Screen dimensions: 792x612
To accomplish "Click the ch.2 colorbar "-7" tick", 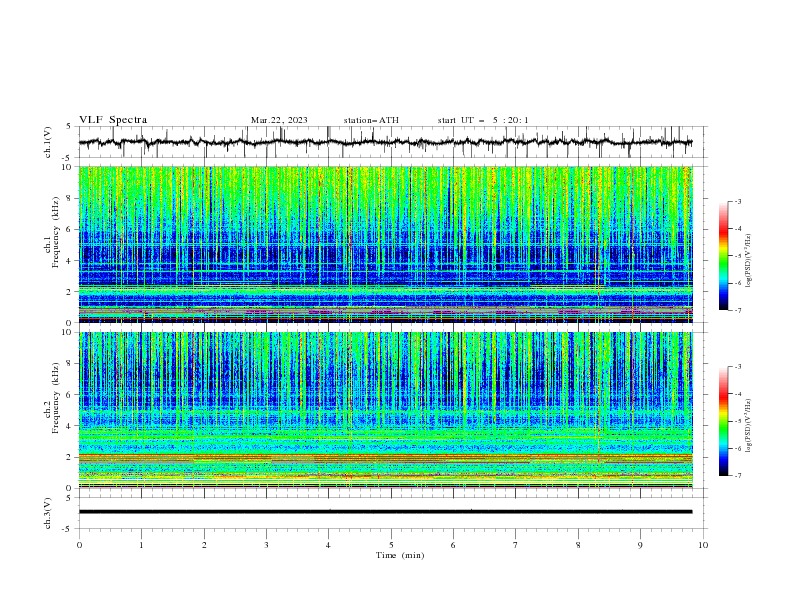I will [738, 476].
